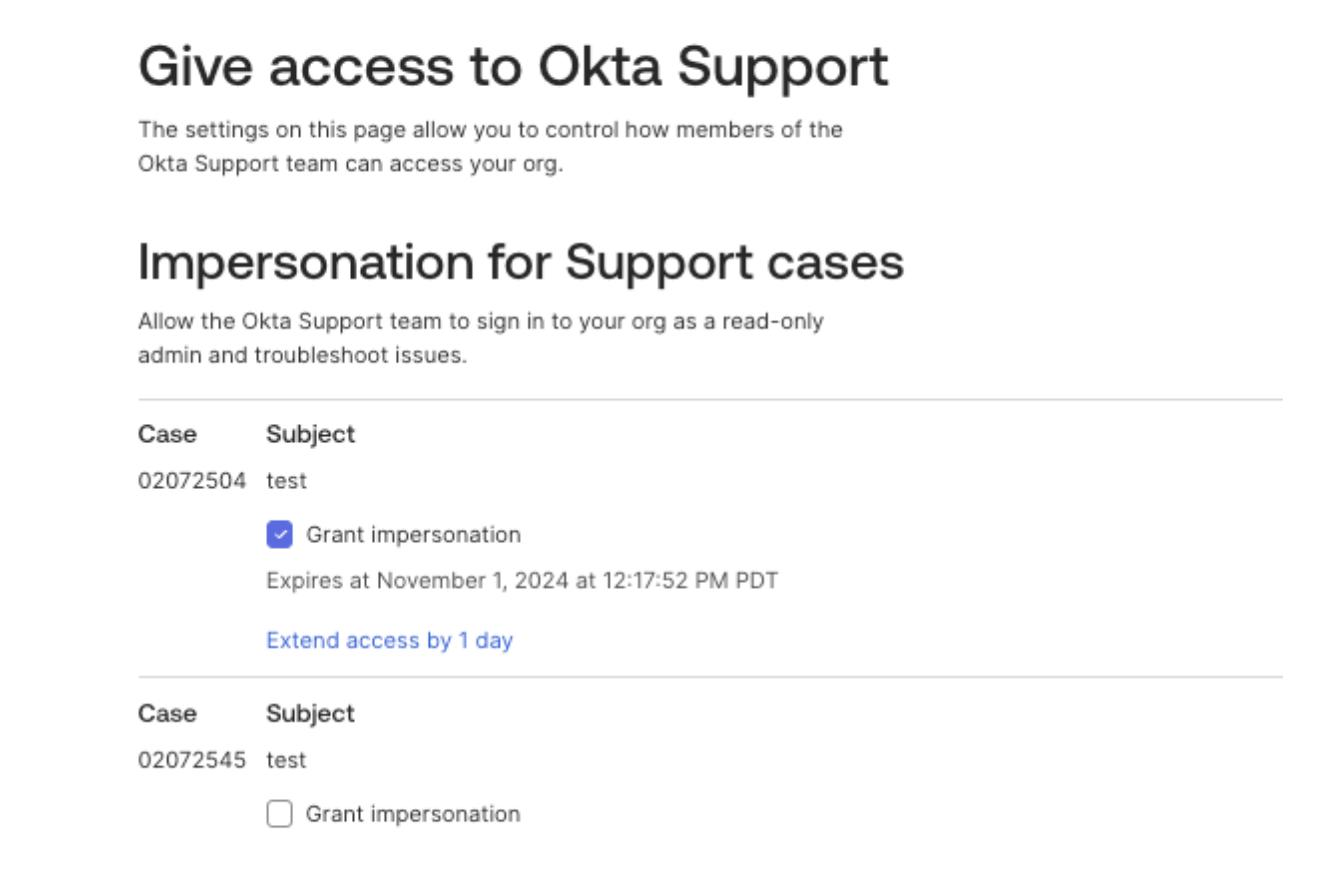Viewport: 1342px width, 880px height.
Task: Click the Subject column header of the first entry
Action: 311,434
